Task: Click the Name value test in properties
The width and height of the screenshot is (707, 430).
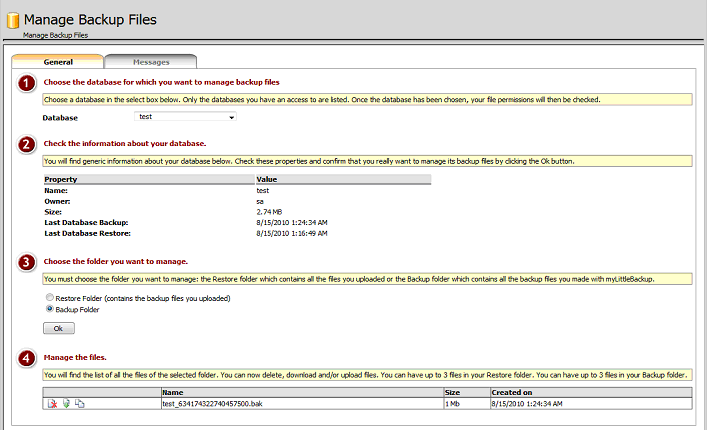Action: 262,190
